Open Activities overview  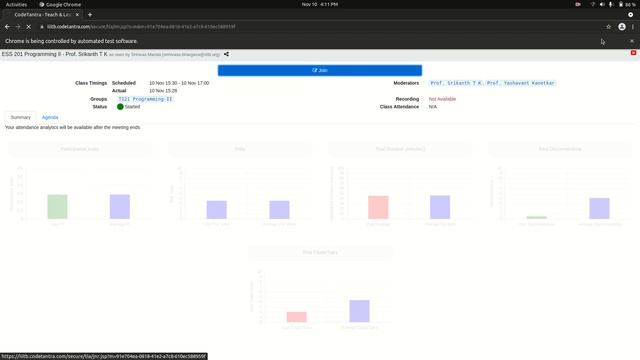point(16,4)
